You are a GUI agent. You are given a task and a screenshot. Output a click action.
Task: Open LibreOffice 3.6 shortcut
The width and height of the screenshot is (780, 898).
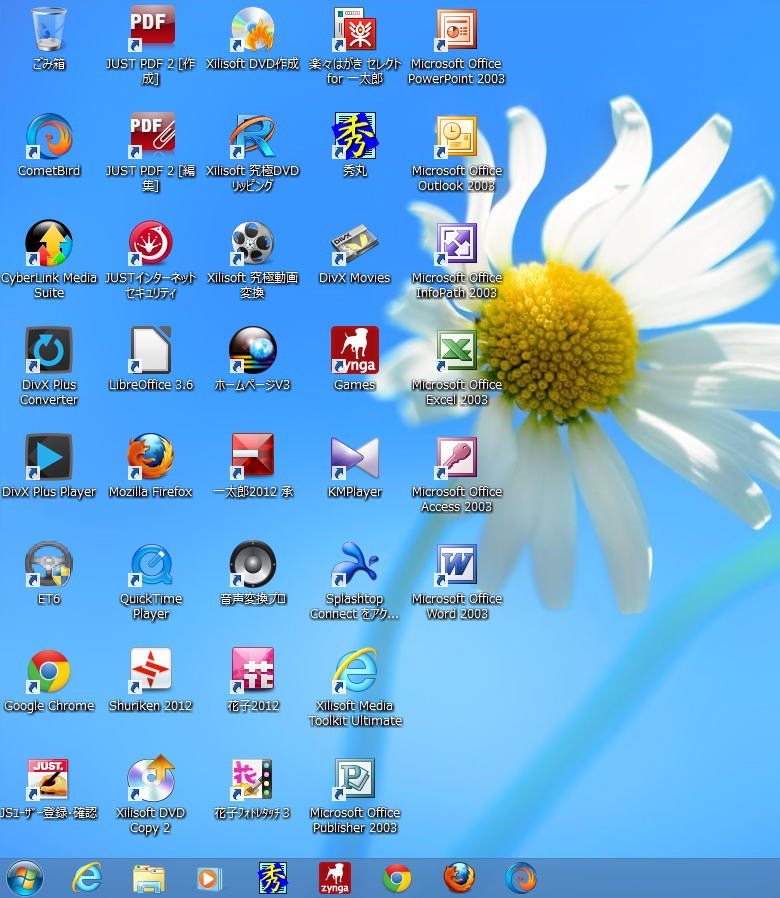pos(151,351)
